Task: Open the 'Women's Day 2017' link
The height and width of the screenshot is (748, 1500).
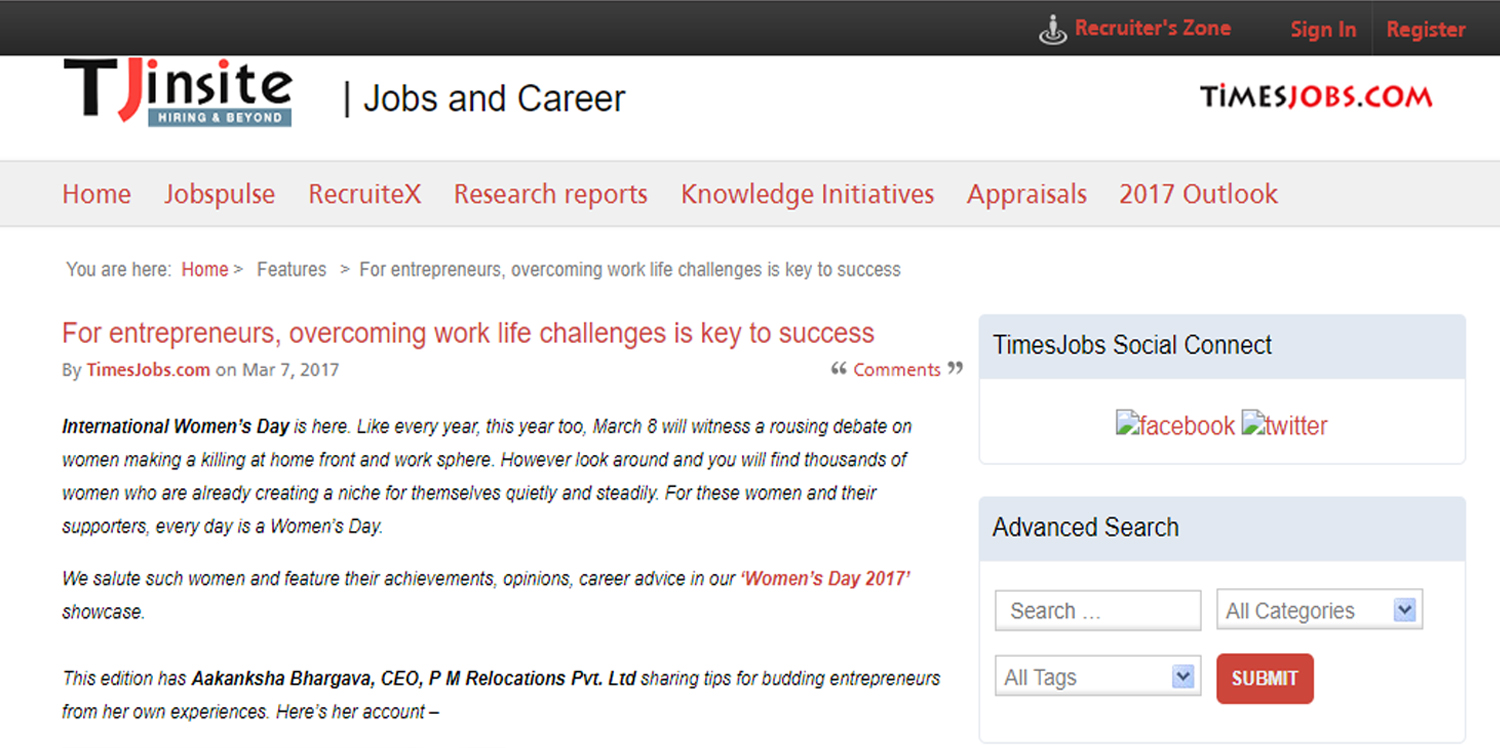Action: click(825, 579)
